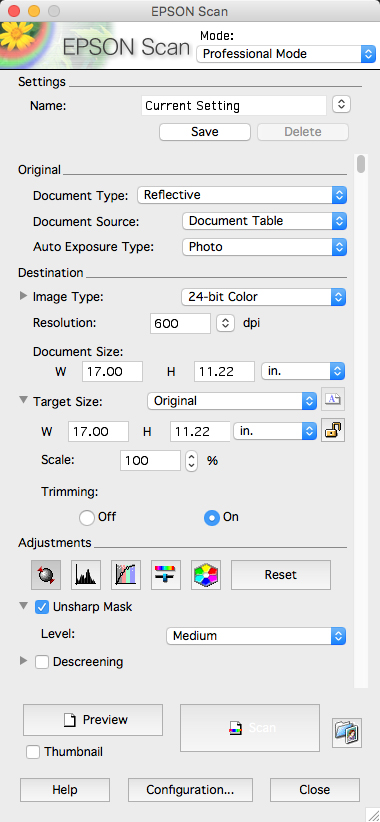Viewport: 380px width, 822px height.
Task: Open the Image Type 24-bit Color dropdown
Action: coord(264,297)
